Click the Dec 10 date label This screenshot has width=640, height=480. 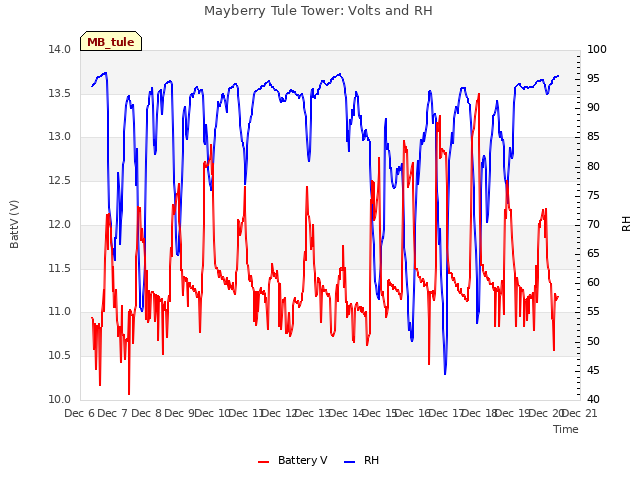[213, 413]
